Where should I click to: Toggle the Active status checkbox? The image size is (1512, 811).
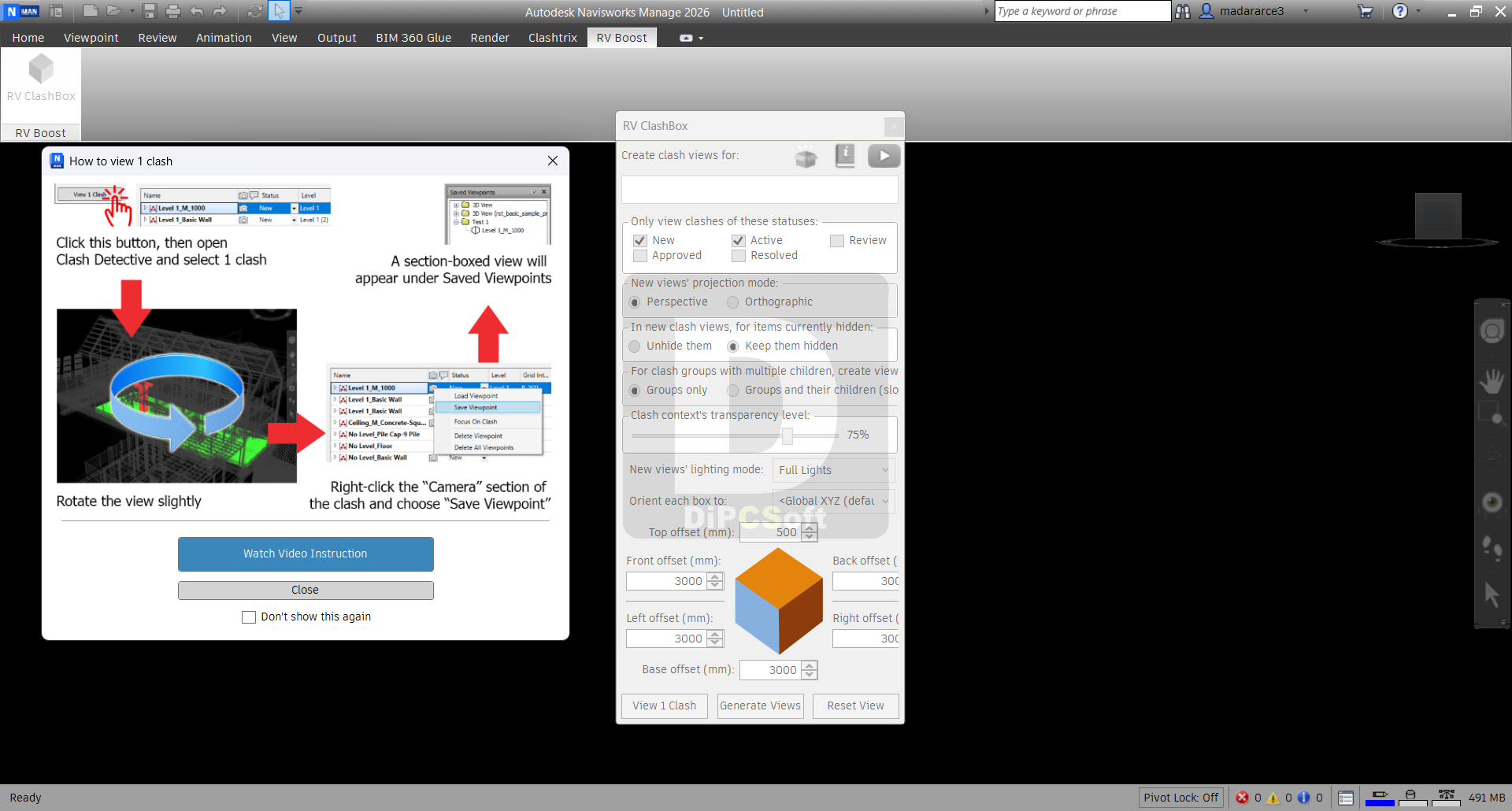click(x=739, y=241)
